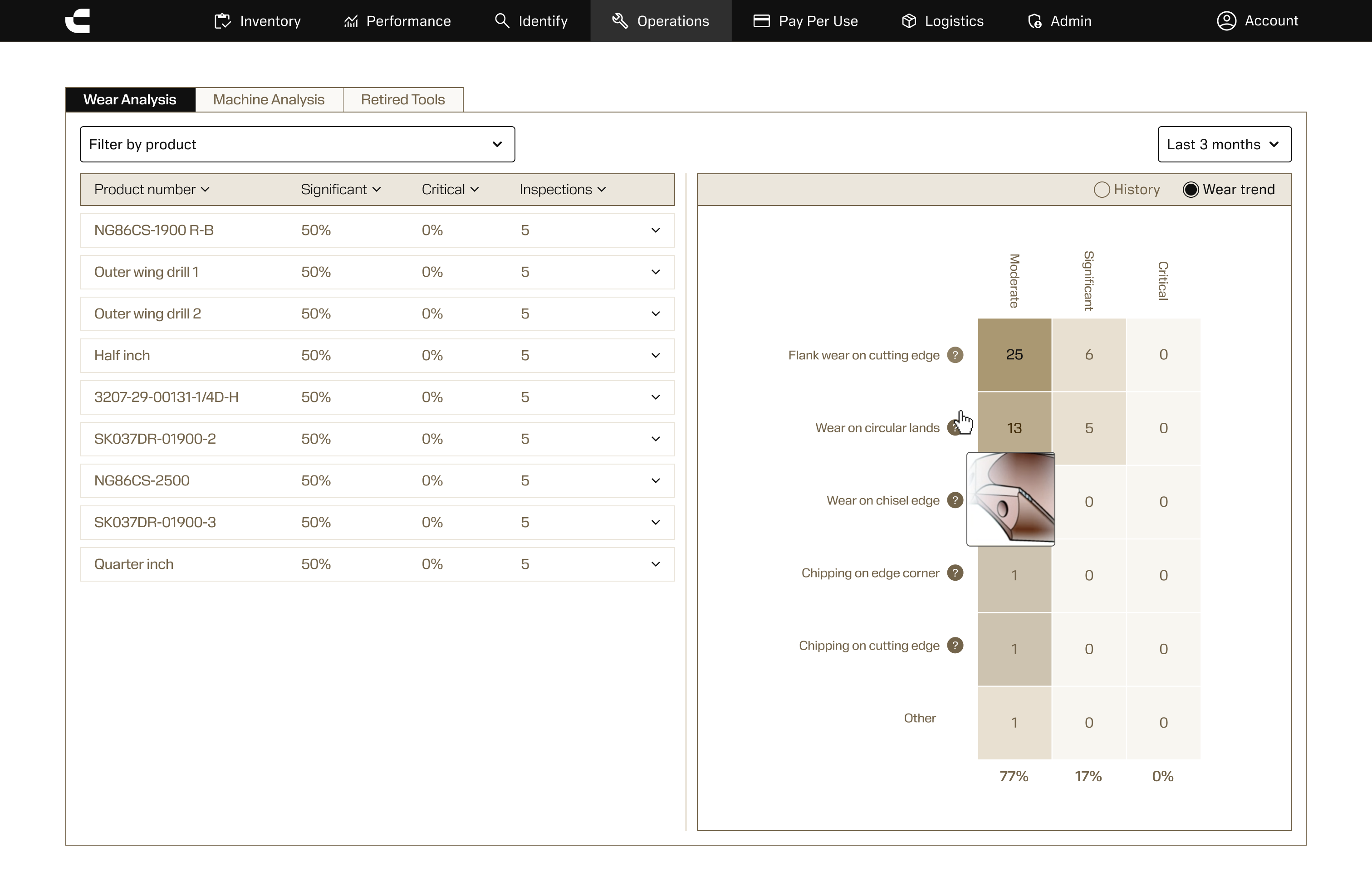The height and width of the screenshot is (891, 1372).
Task: Select the Wear trend radio option
Action: point(1191,190)
